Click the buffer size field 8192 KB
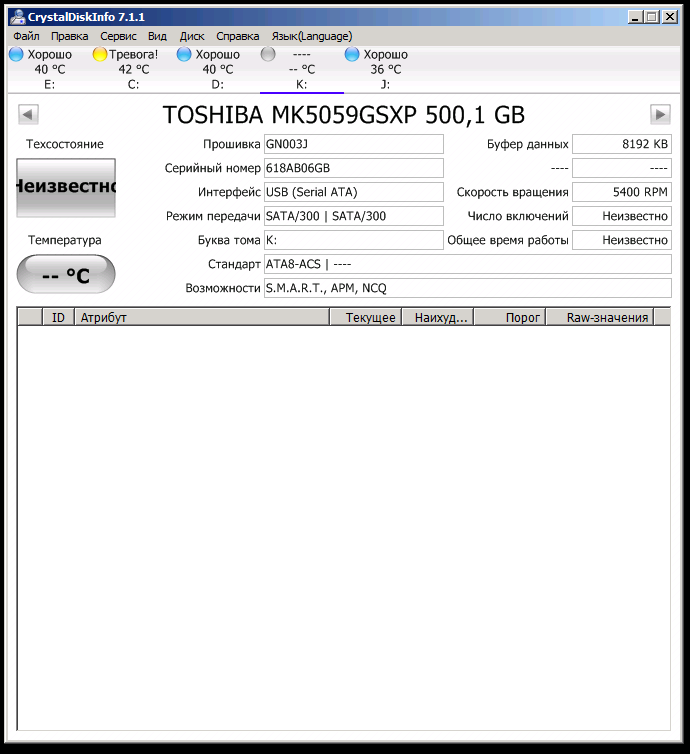This screenshot has width=690, height=754. 622,144
